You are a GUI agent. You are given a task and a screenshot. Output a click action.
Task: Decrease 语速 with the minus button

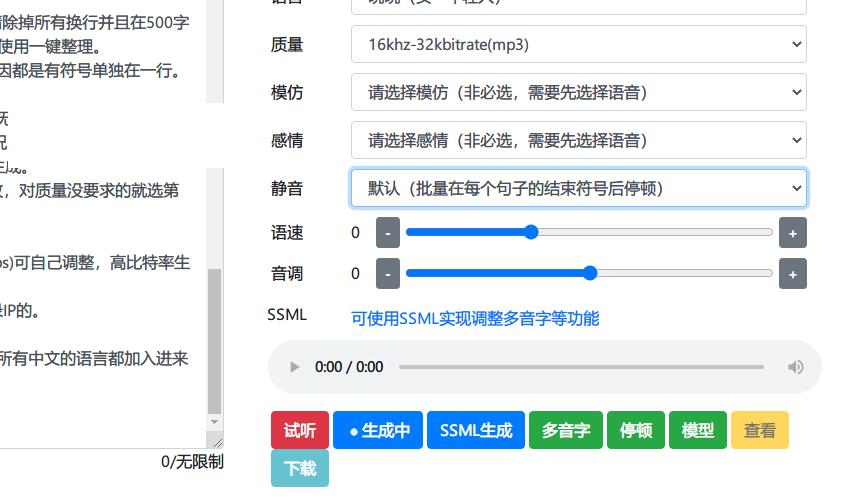[x=388, y=233]
